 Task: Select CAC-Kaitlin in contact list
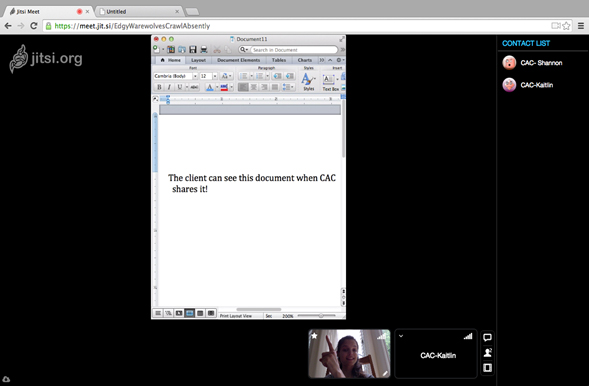536,85
